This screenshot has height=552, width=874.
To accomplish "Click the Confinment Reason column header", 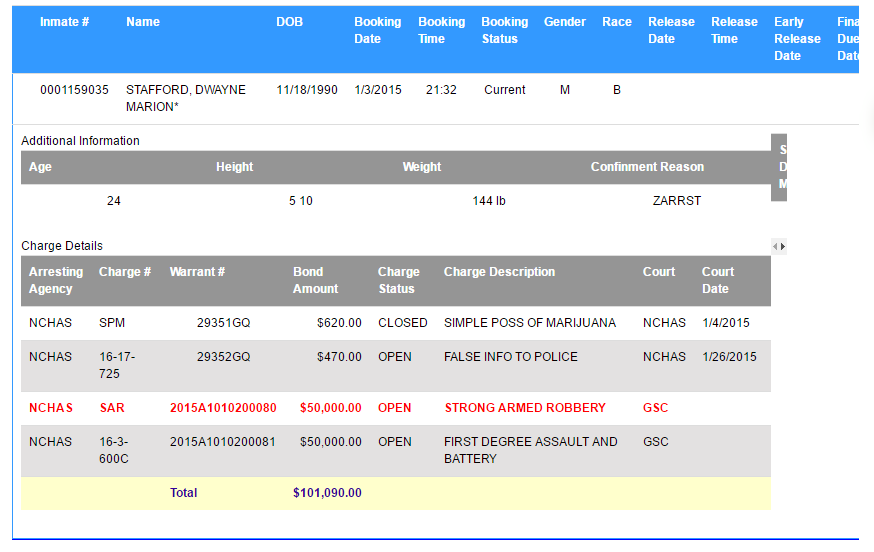I will click(647, 167).
